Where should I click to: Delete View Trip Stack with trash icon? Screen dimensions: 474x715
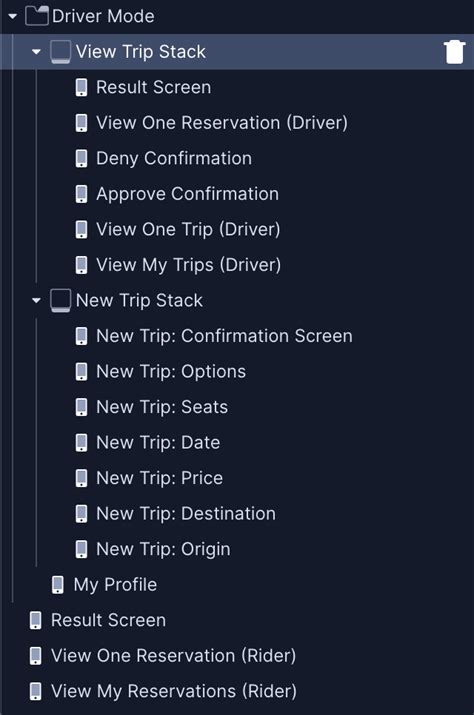(x=454, y=52)
